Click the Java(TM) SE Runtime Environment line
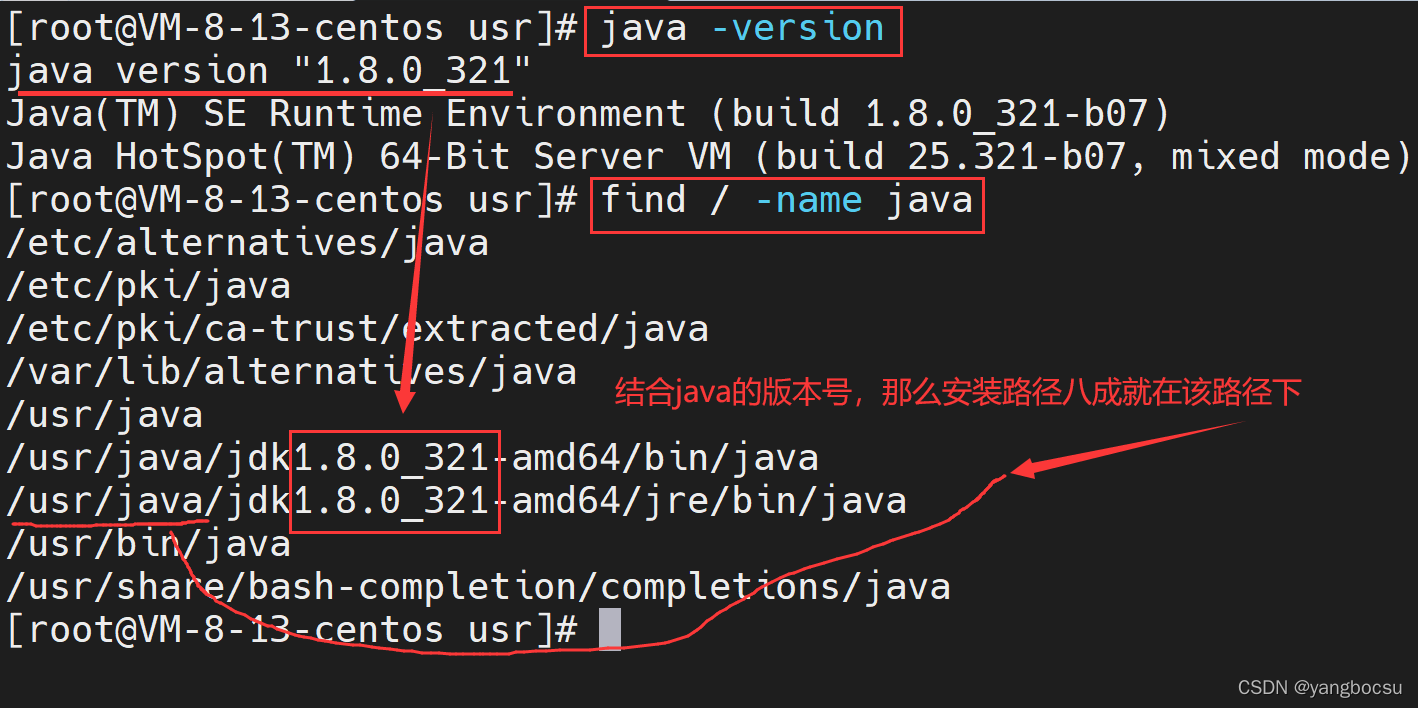Viewport: 1418px width, 708px height. (x=588, y=115)
